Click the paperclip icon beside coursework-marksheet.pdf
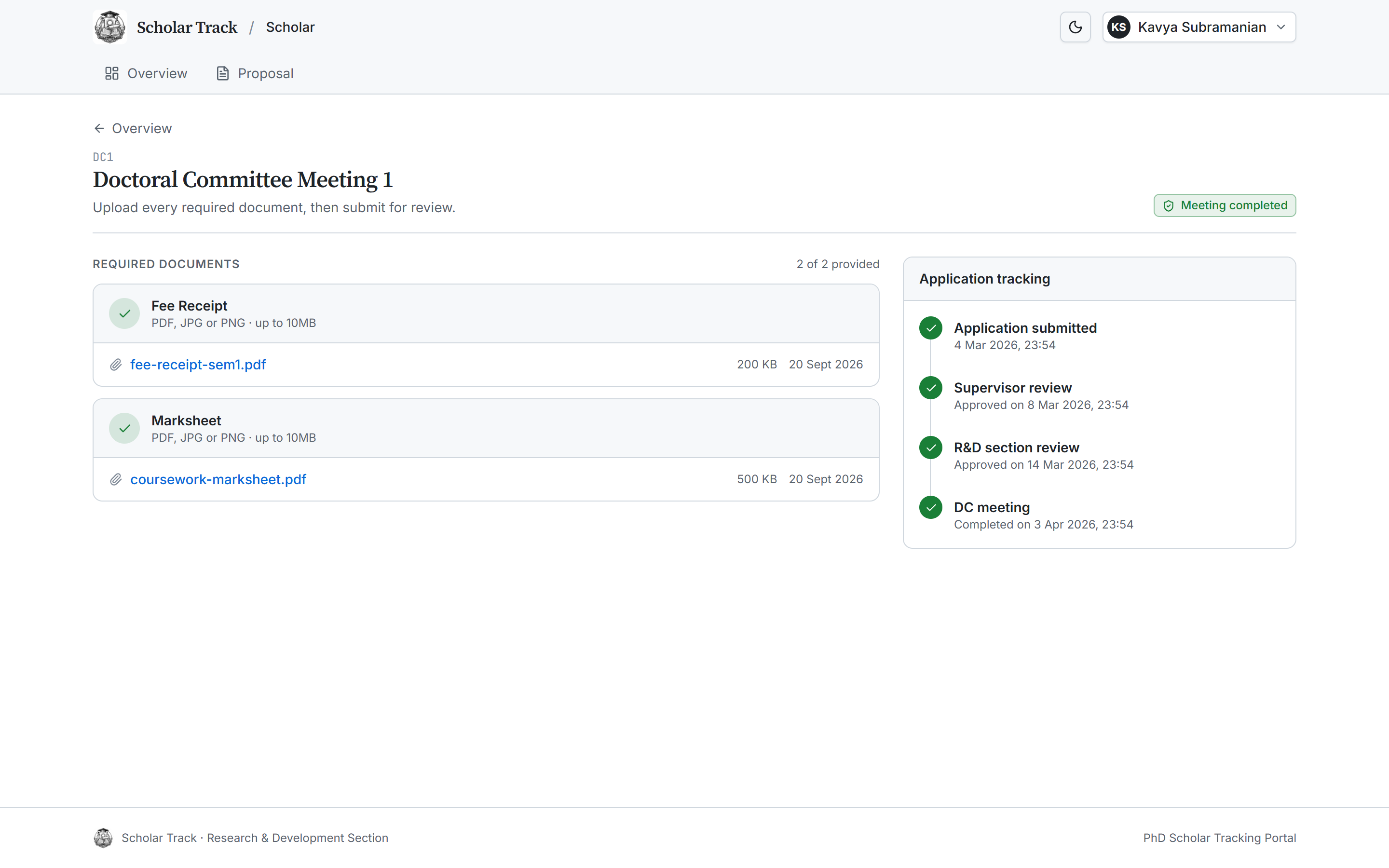This screenshot has height=868, width=1389. point(116,479)
